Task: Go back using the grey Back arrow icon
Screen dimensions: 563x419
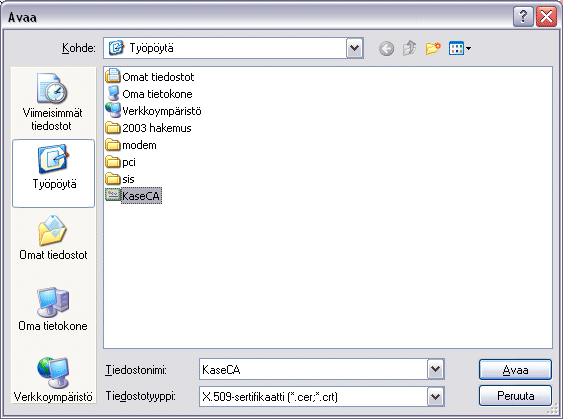Action: pyautogui.click(x=386, y=48)
